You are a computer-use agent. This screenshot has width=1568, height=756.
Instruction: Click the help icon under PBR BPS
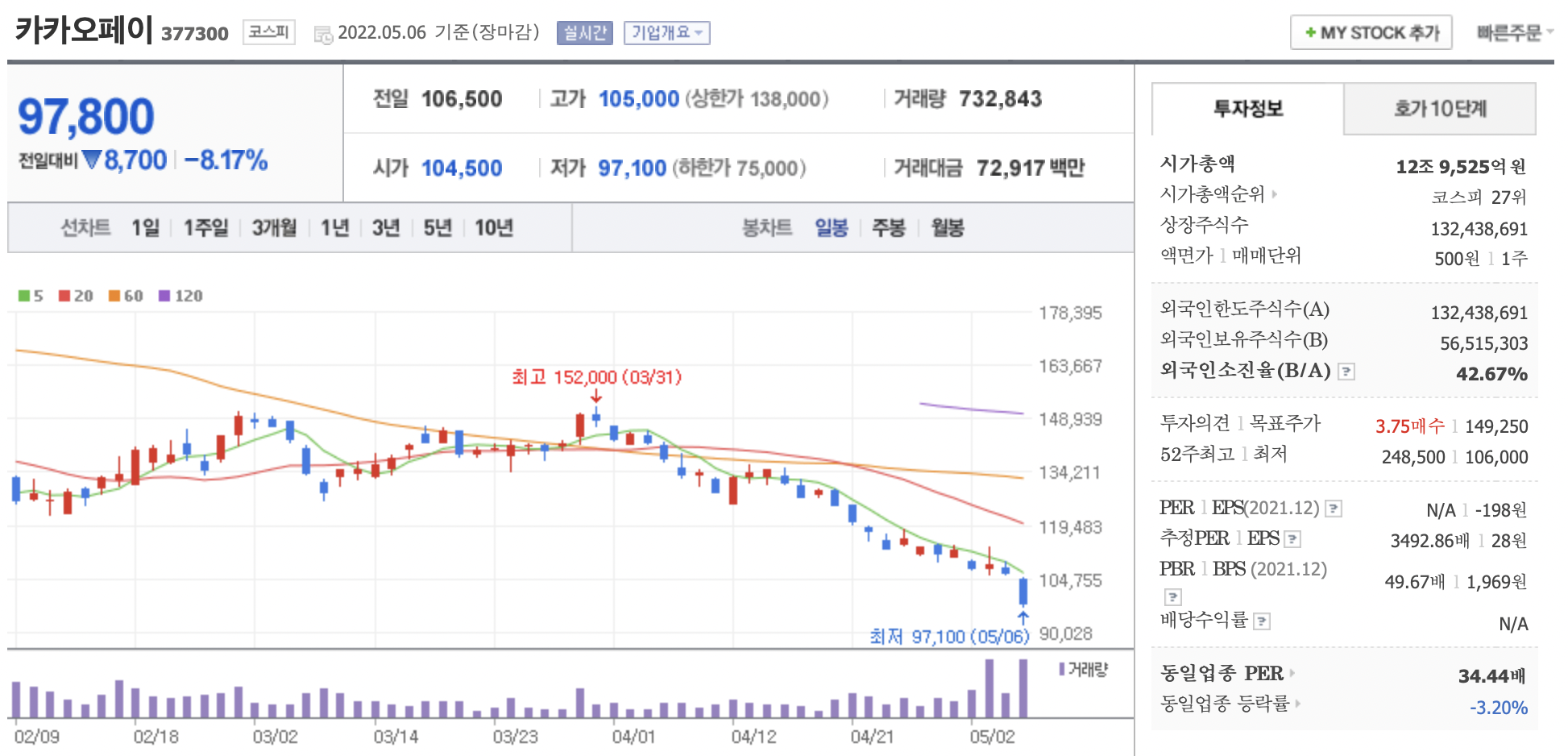[x=1173, y=597]
